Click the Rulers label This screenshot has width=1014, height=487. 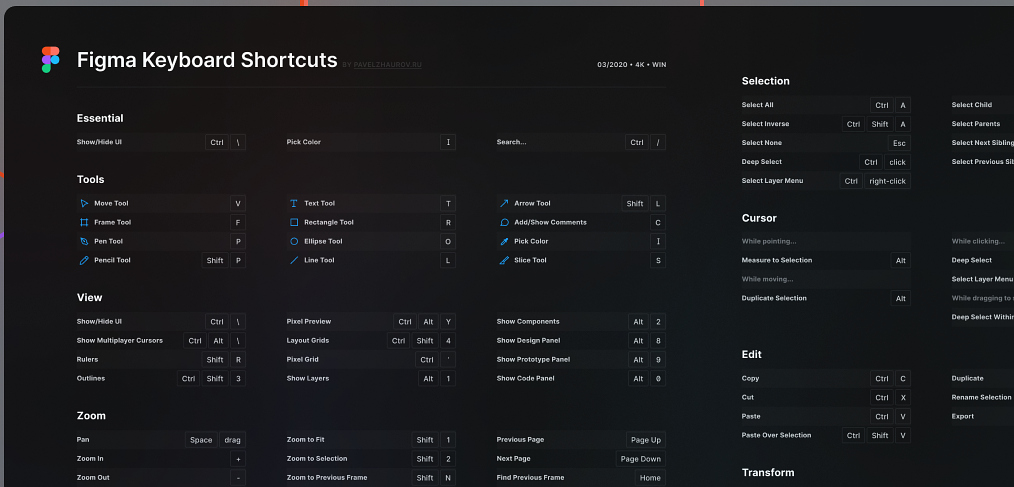[x=87, y=359]
